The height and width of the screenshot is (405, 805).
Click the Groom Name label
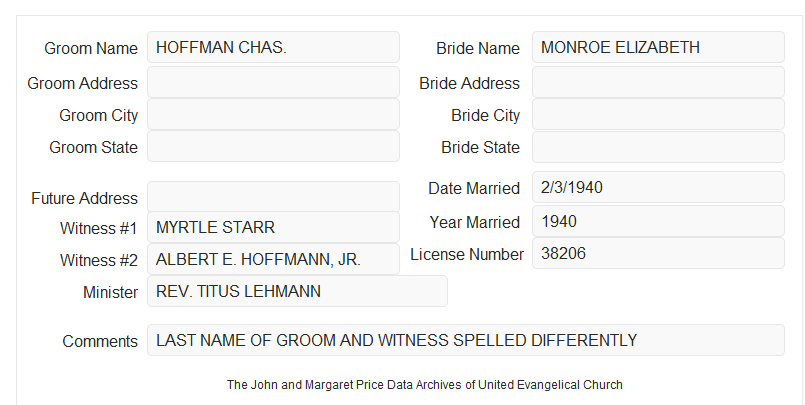click(91, 48)
